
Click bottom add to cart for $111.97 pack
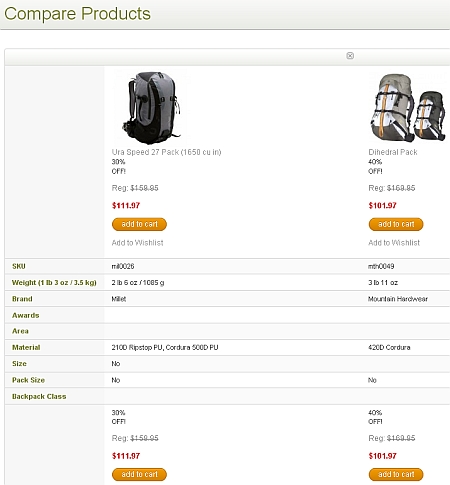[139, 474]
